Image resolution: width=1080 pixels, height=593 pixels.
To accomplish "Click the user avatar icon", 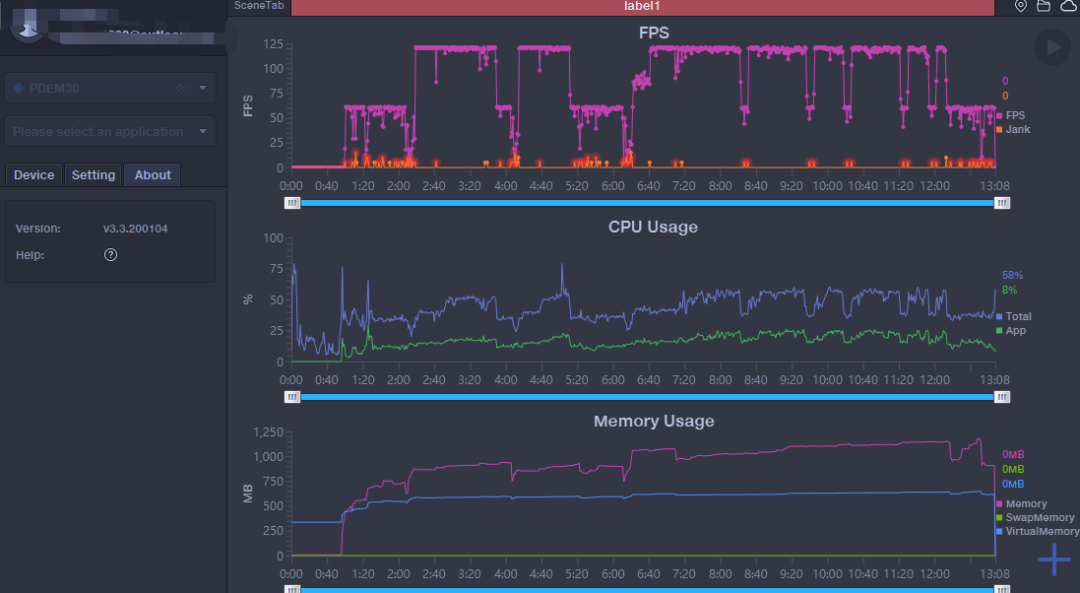I will 25,25.
